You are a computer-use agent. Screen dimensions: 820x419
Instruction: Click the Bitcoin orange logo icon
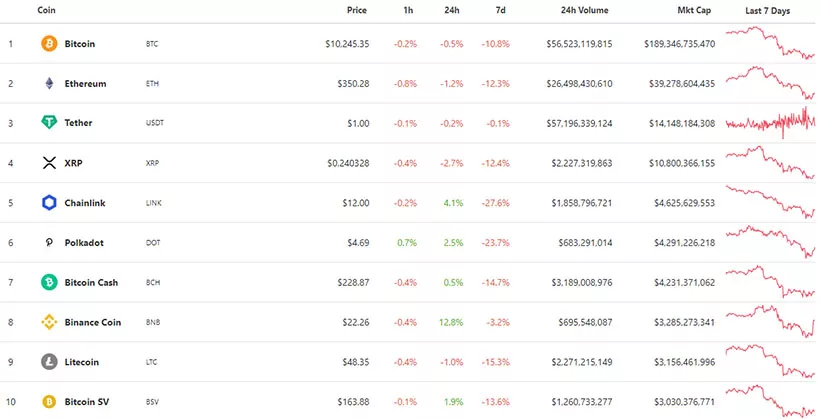pos(48,44)
